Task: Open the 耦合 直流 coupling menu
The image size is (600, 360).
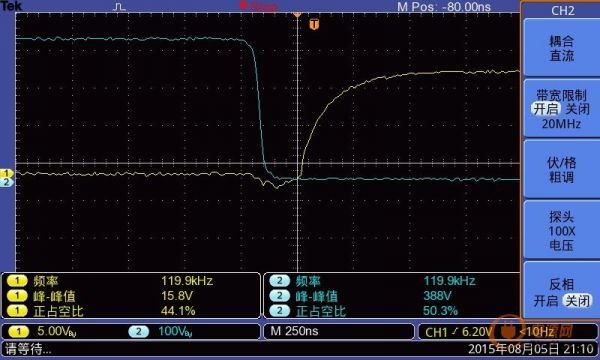Action: [561, 48]
